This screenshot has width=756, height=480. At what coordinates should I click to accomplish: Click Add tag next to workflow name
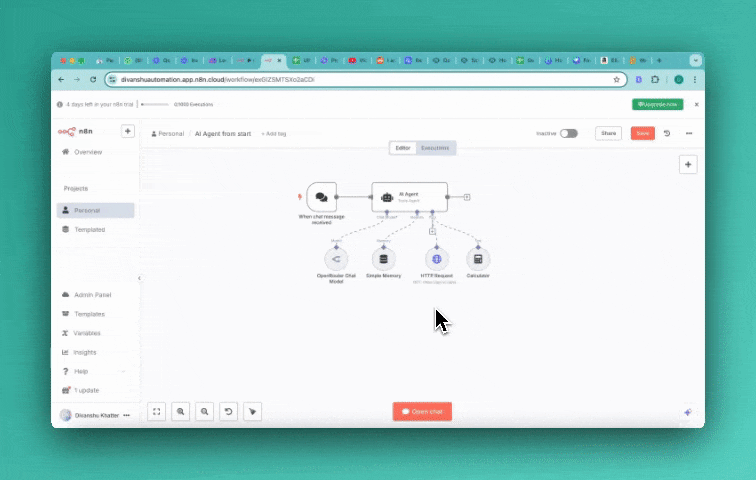click(274, 133)
